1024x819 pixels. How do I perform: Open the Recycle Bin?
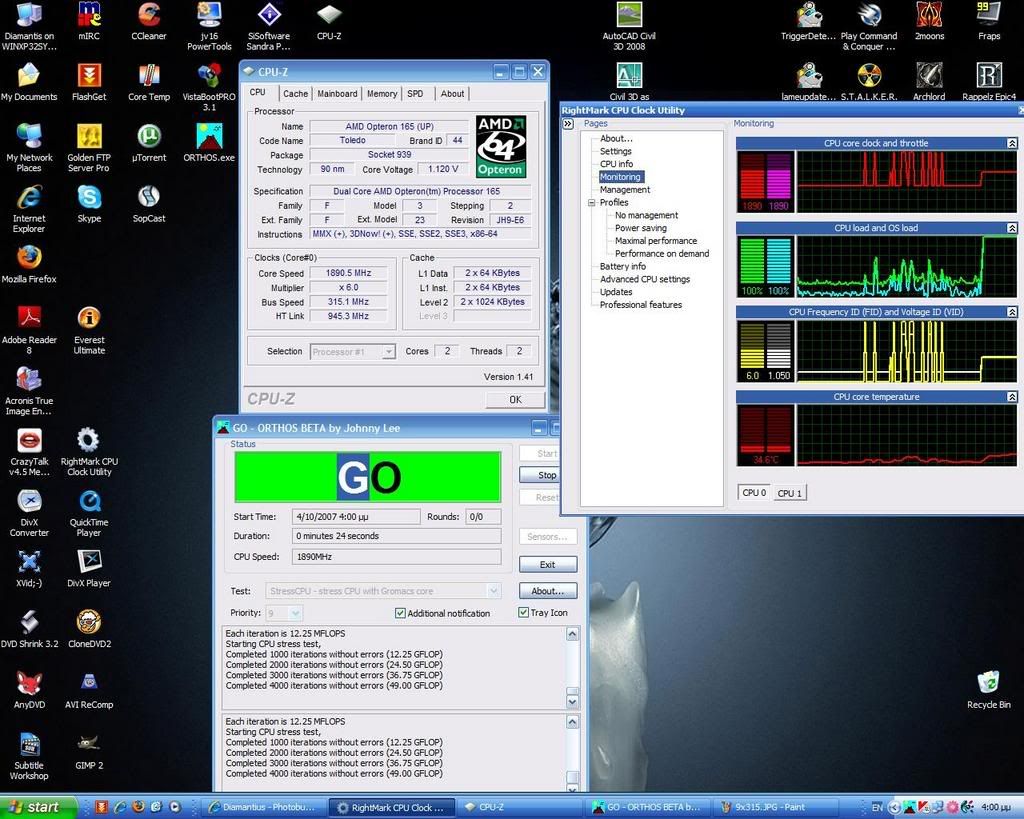989,689
